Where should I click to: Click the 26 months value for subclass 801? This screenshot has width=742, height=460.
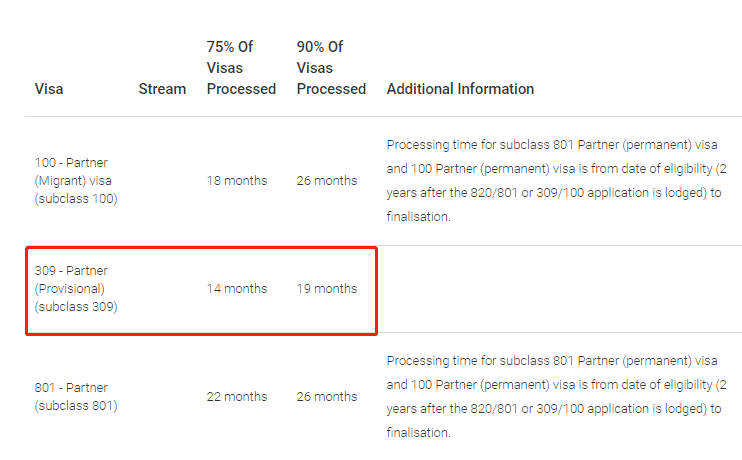[x=327, y=397]
